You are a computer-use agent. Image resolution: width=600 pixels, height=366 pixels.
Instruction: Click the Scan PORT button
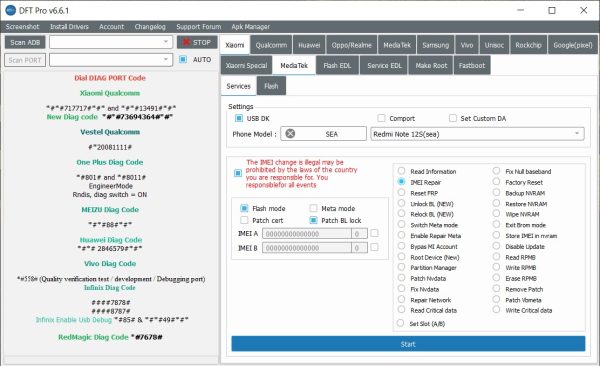25,60
